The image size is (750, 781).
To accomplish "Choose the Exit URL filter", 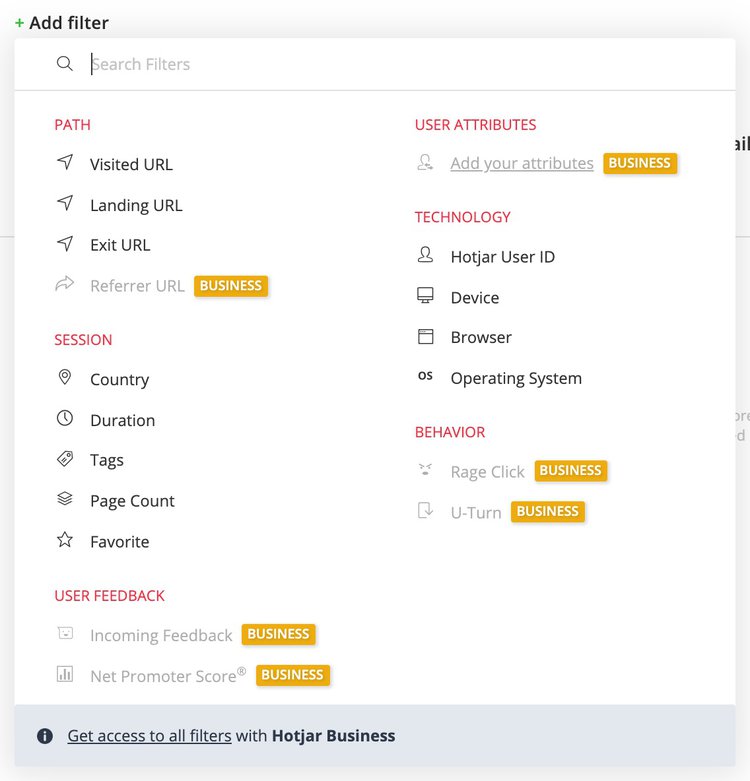I will [120, 245].
